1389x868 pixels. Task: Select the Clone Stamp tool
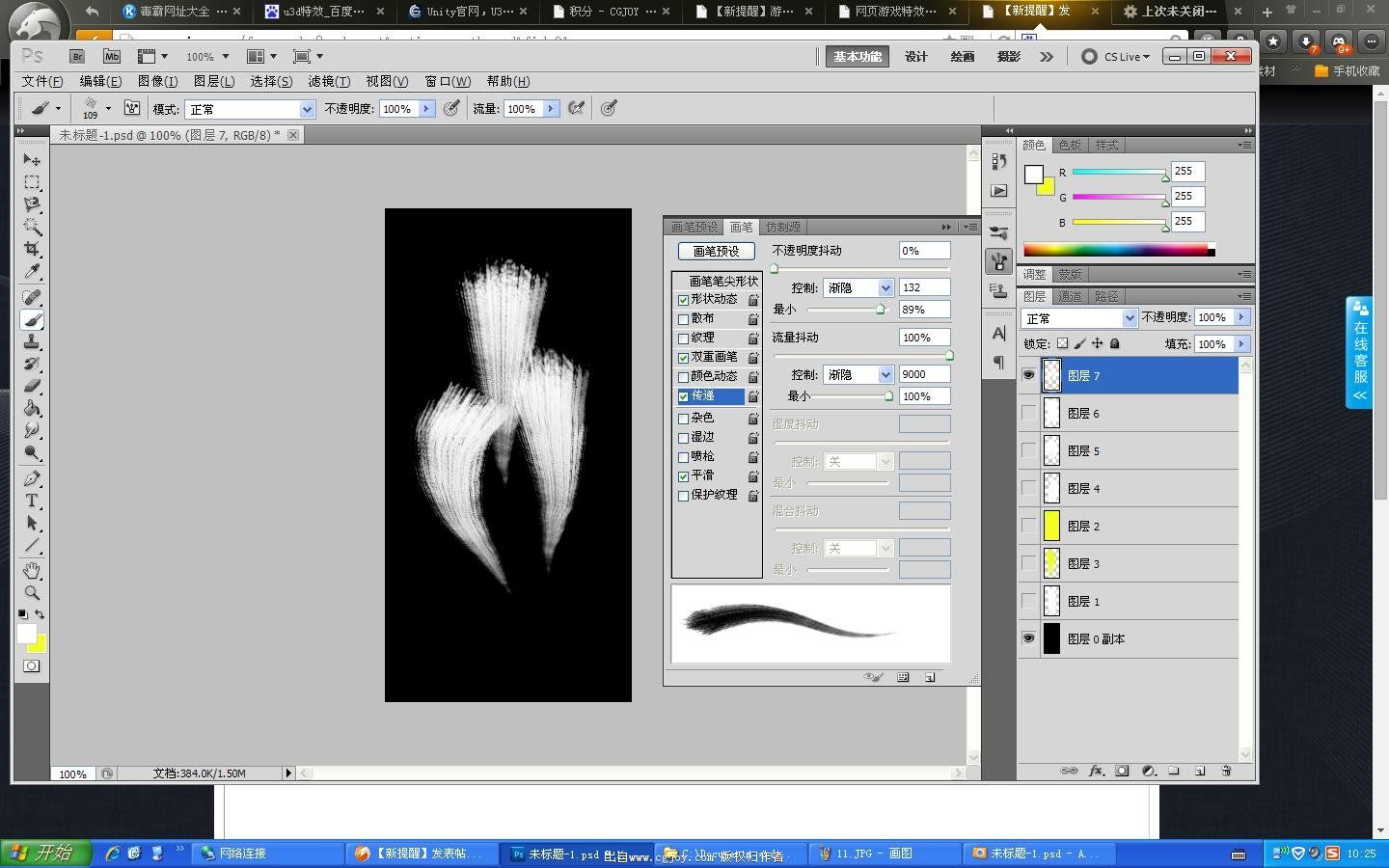pyautogui.click(x=32, y=342)
